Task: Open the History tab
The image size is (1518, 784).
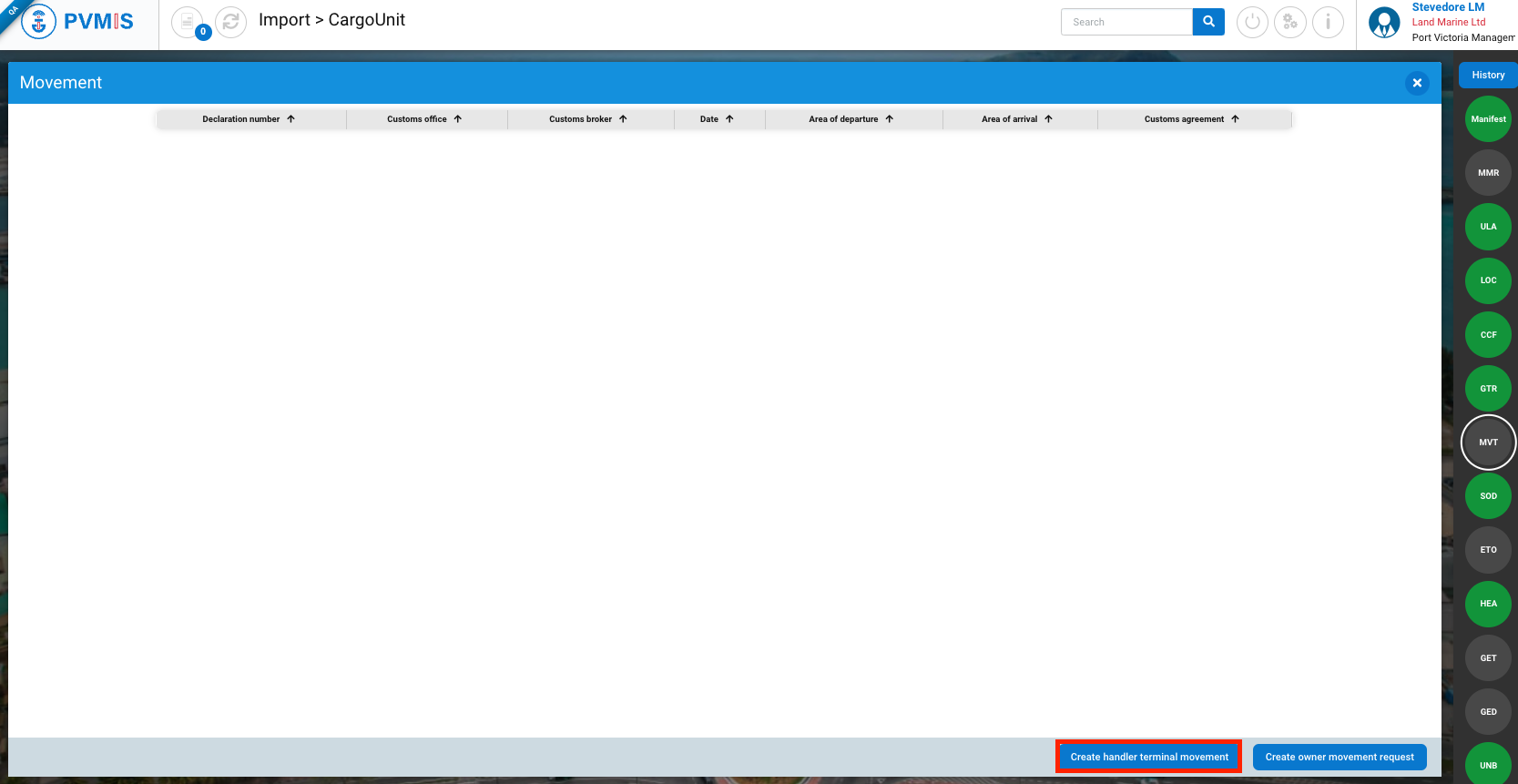Action: pos(1488,76)
